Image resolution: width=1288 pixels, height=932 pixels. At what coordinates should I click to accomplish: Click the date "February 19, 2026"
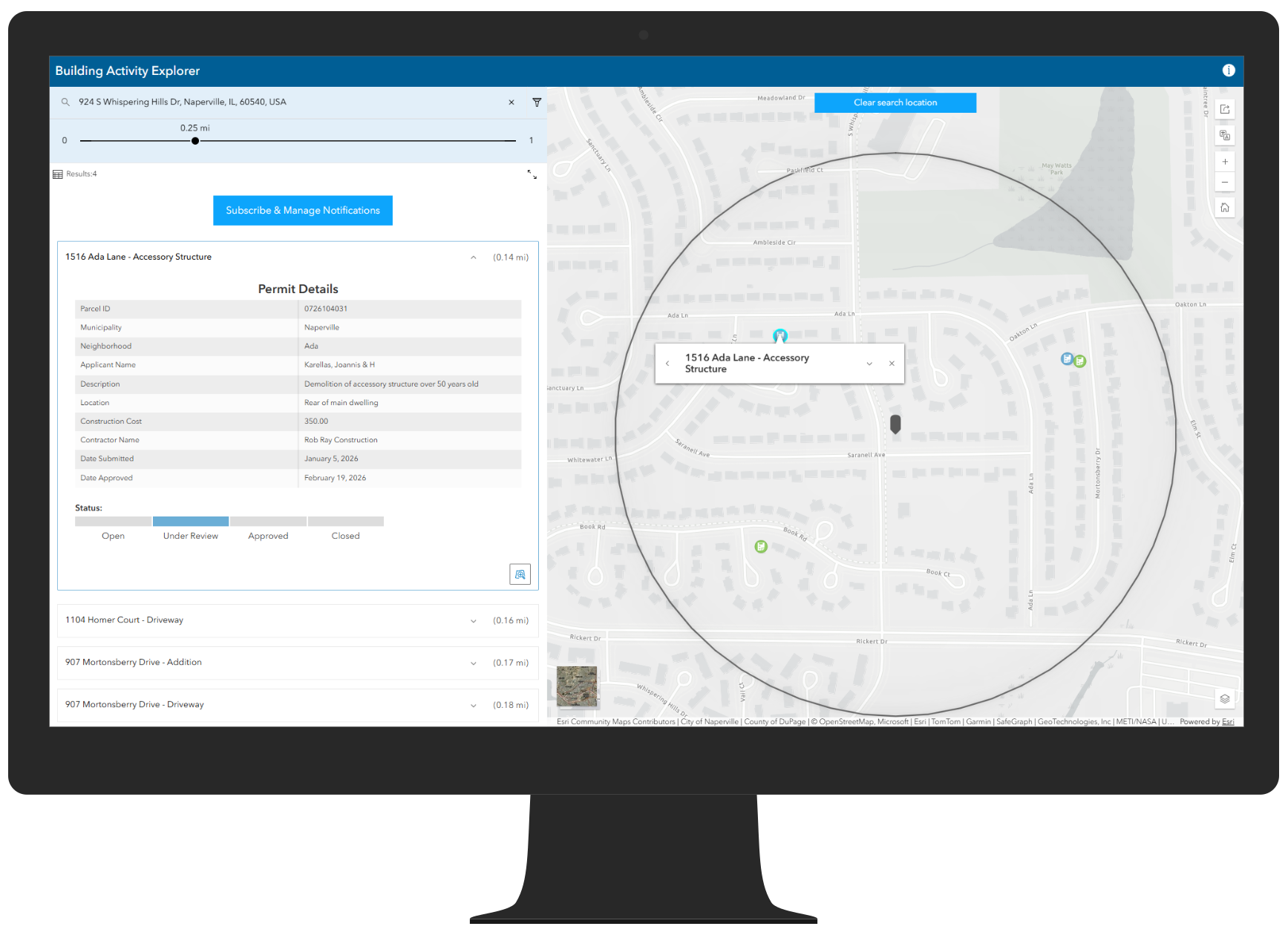[x=335, y=478]
